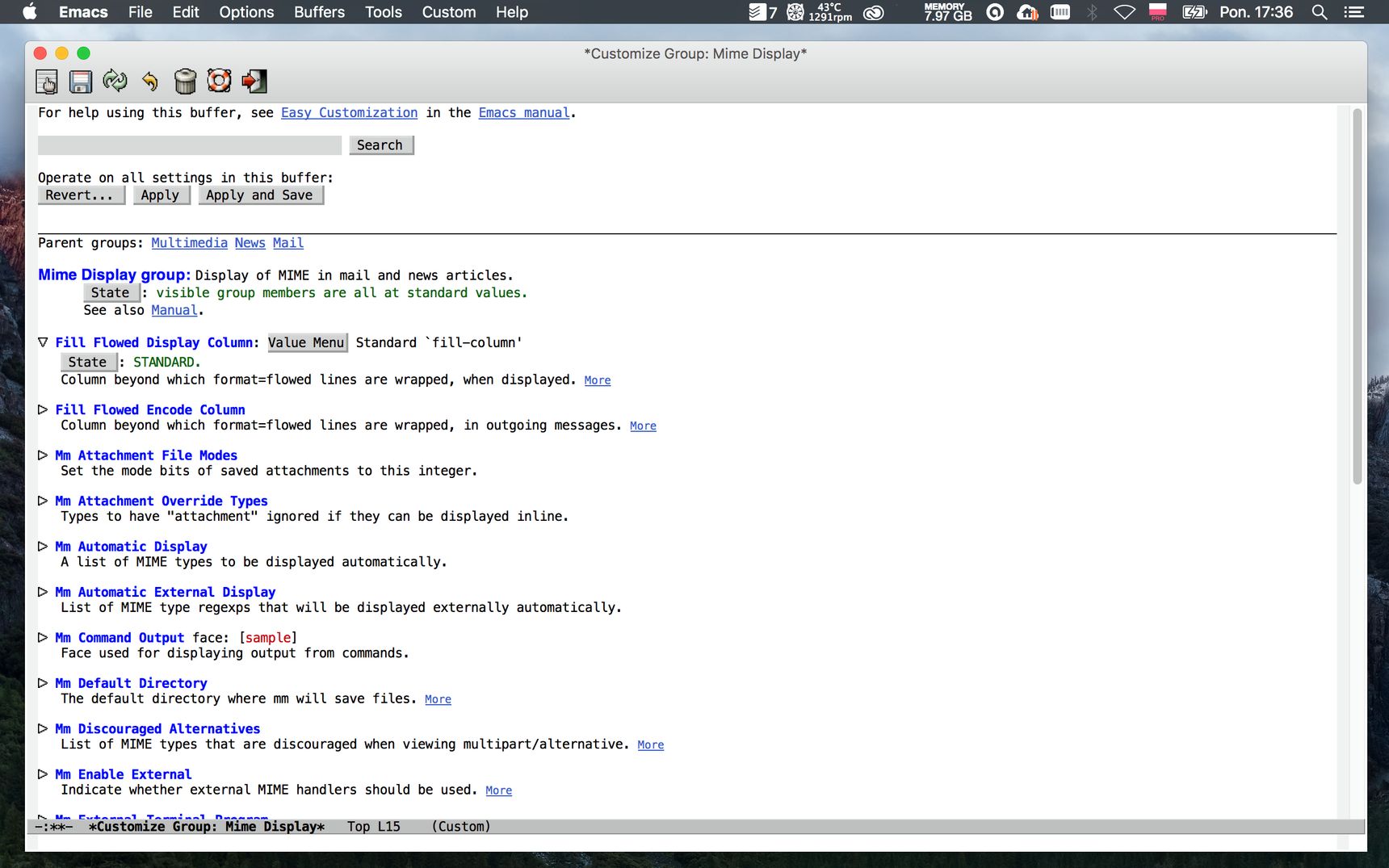This screenshot has width=1389, height=868.
Task: Open Notification Center list icon
Action: (1354, 12)
